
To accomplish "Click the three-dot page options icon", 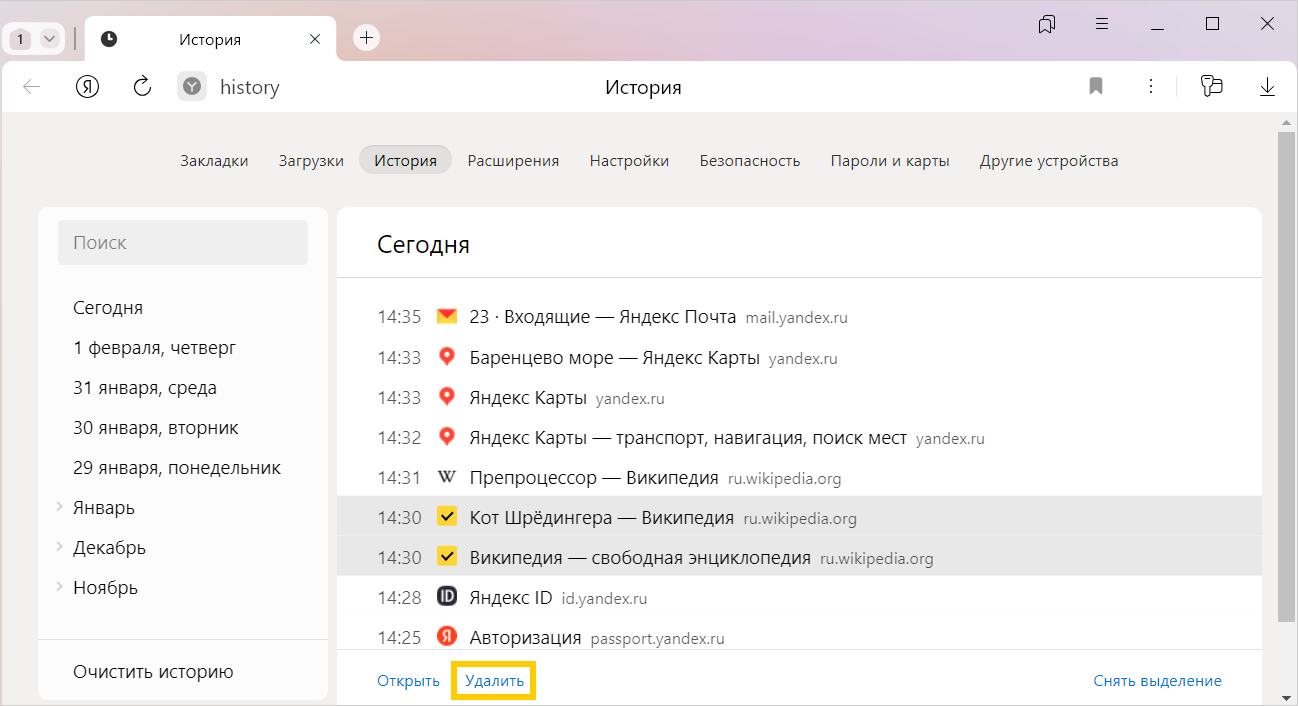I will tap(1151, 87).
